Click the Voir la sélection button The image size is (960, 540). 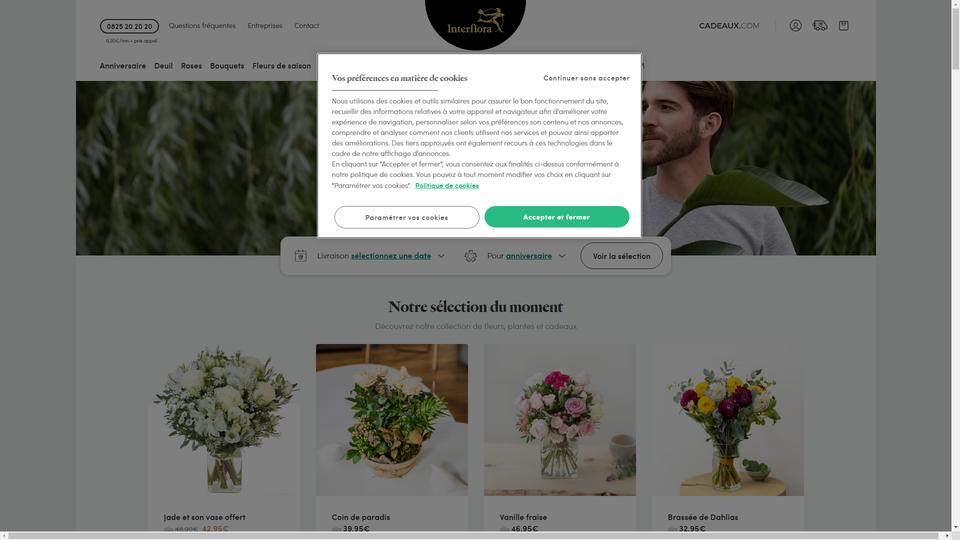621,256
